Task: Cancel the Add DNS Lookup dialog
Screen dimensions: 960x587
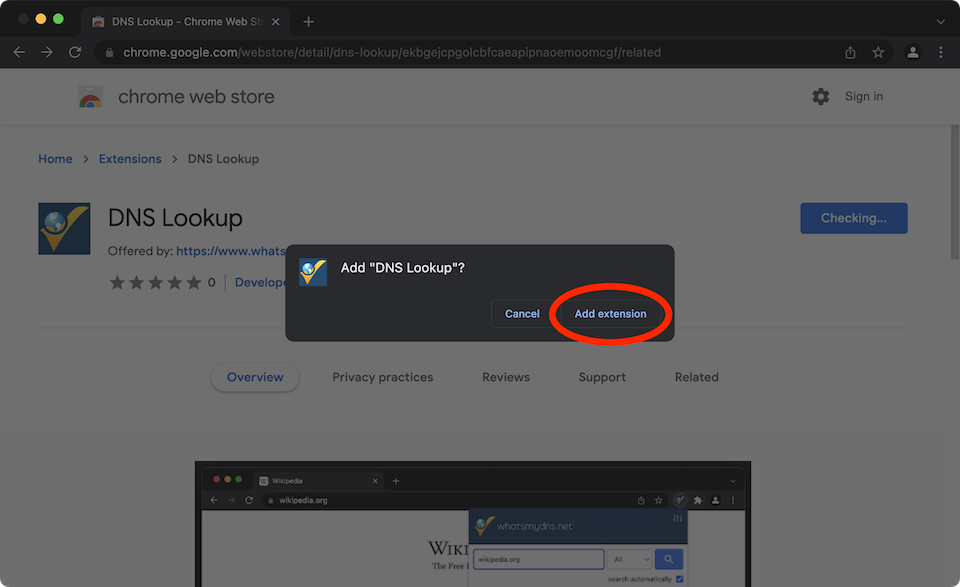Action: 522,314
